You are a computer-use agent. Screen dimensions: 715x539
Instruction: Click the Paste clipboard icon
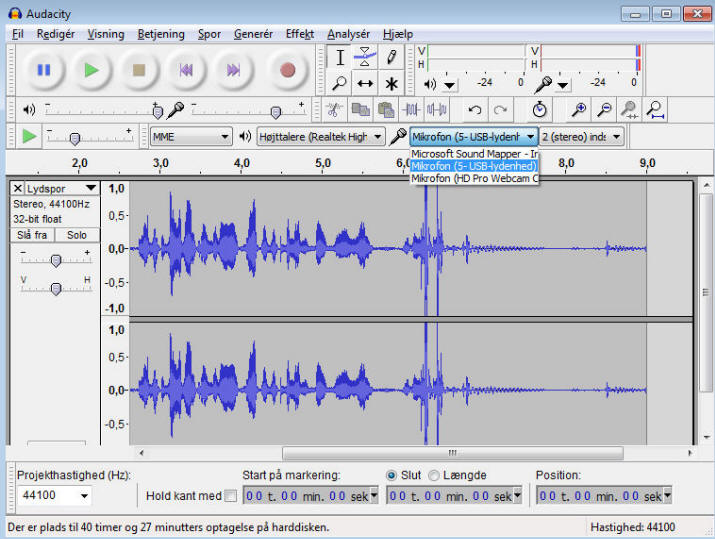(386, 110)
